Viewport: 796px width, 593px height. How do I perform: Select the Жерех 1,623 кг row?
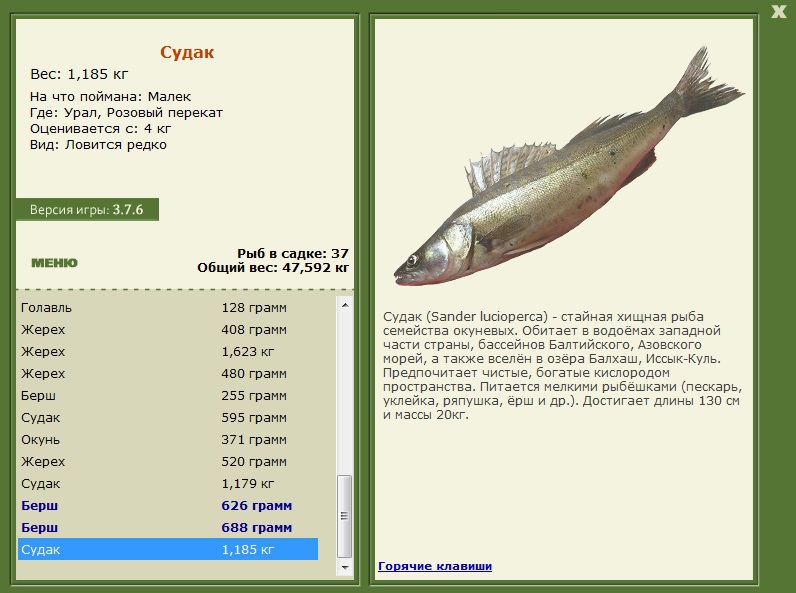click(x=168, y=351)
